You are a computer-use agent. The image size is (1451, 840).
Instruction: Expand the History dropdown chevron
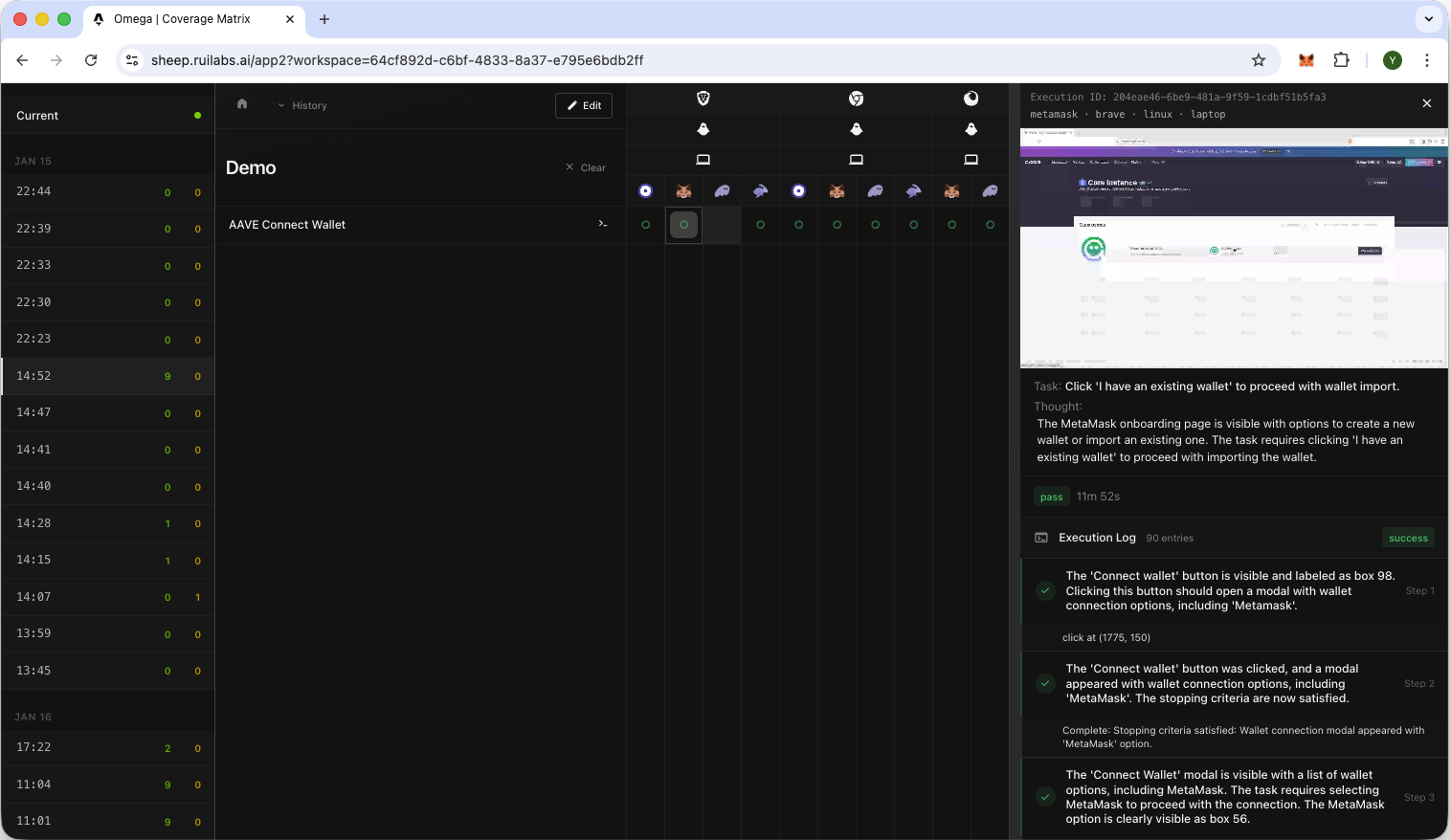click(x=281, y=105)
